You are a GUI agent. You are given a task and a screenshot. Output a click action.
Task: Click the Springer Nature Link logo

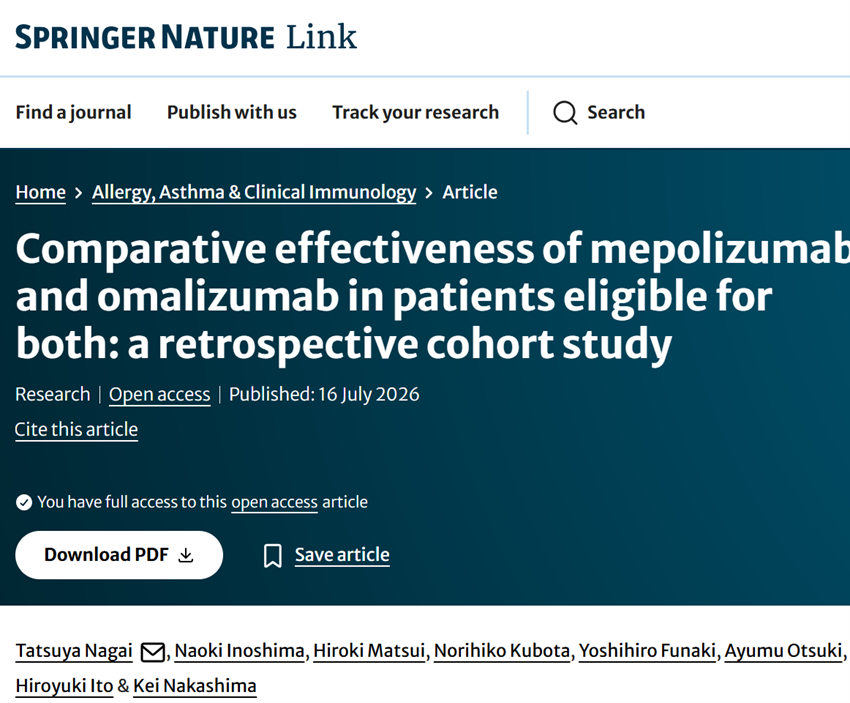[x=186, y=37]
